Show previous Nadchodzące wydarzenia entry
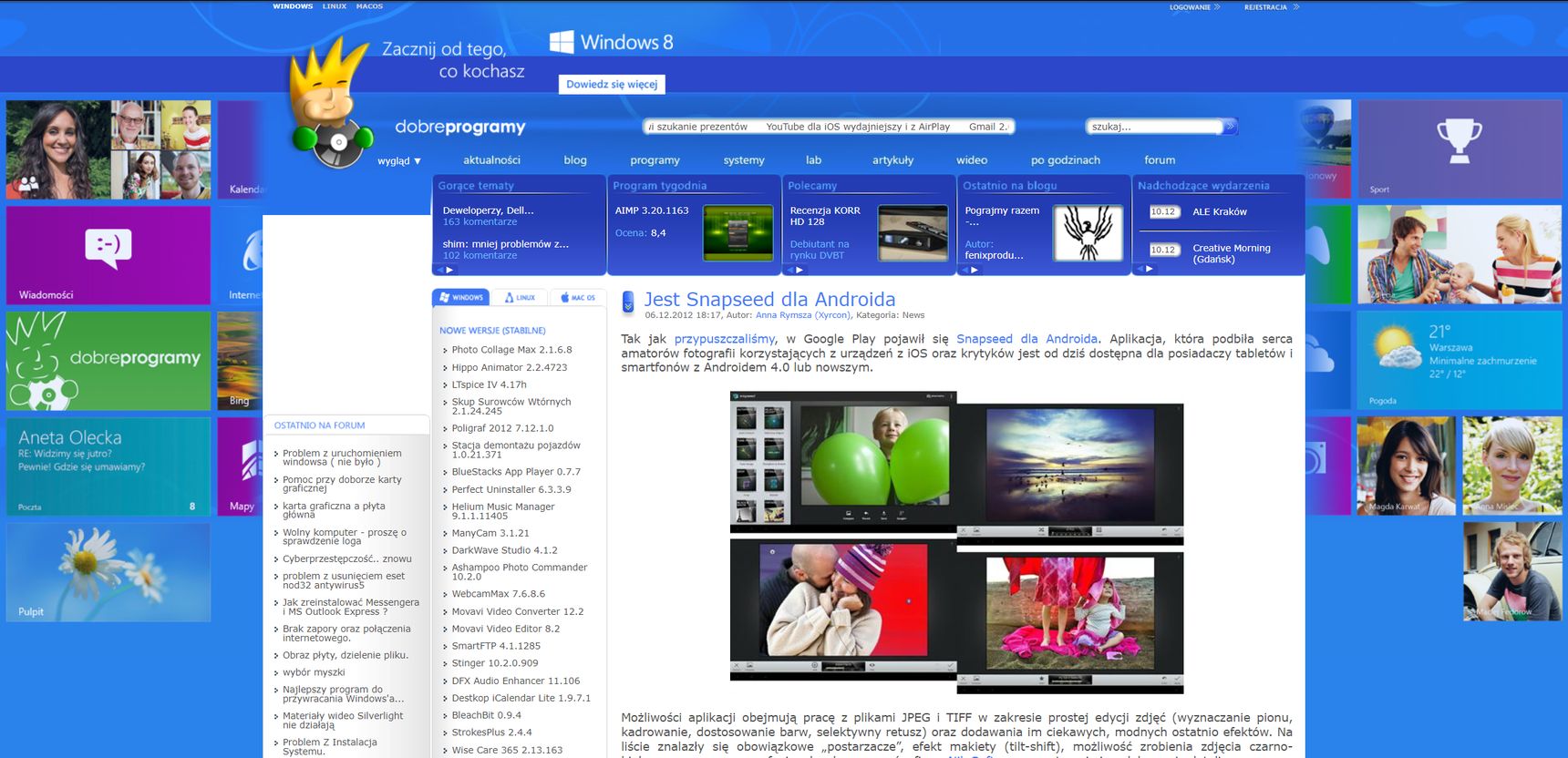This screenshot has height=758, width=1568. pyautogui.click(x=1139, y=269)
